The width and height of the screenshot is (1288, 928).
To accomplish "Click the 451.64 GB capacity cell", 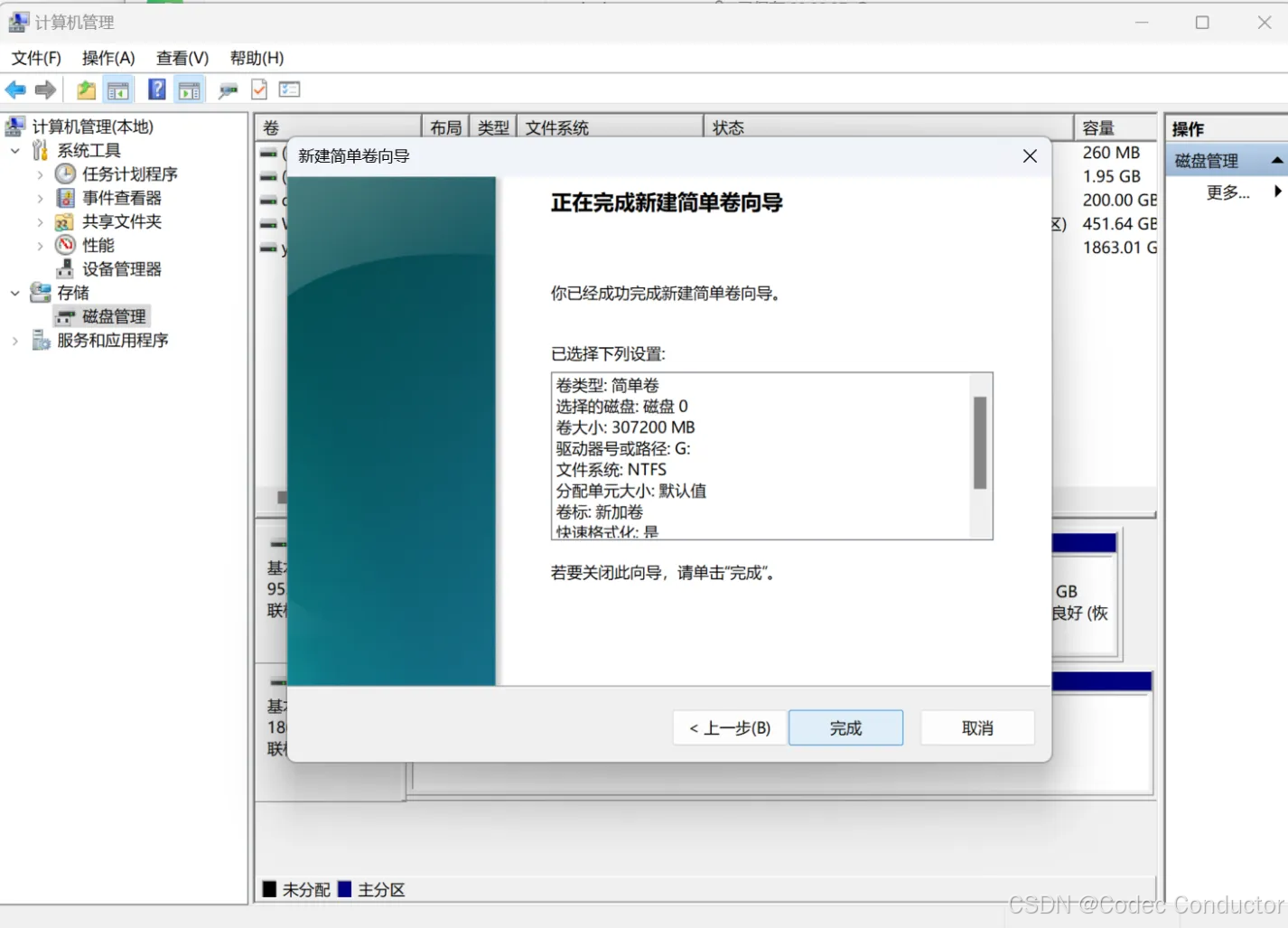I will tap(1119, 223).
